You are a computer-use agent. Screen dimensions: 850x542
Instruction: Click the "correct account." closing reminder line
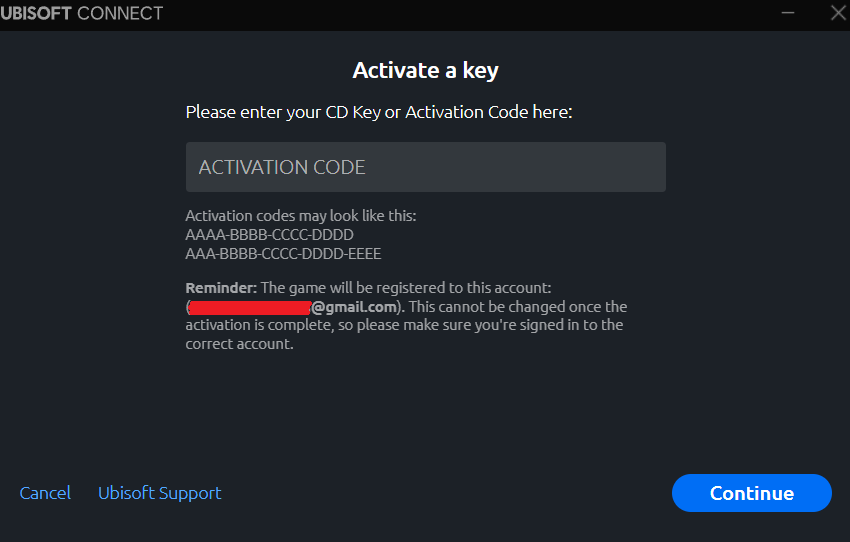pyautogui.click(x=239, y=344)
